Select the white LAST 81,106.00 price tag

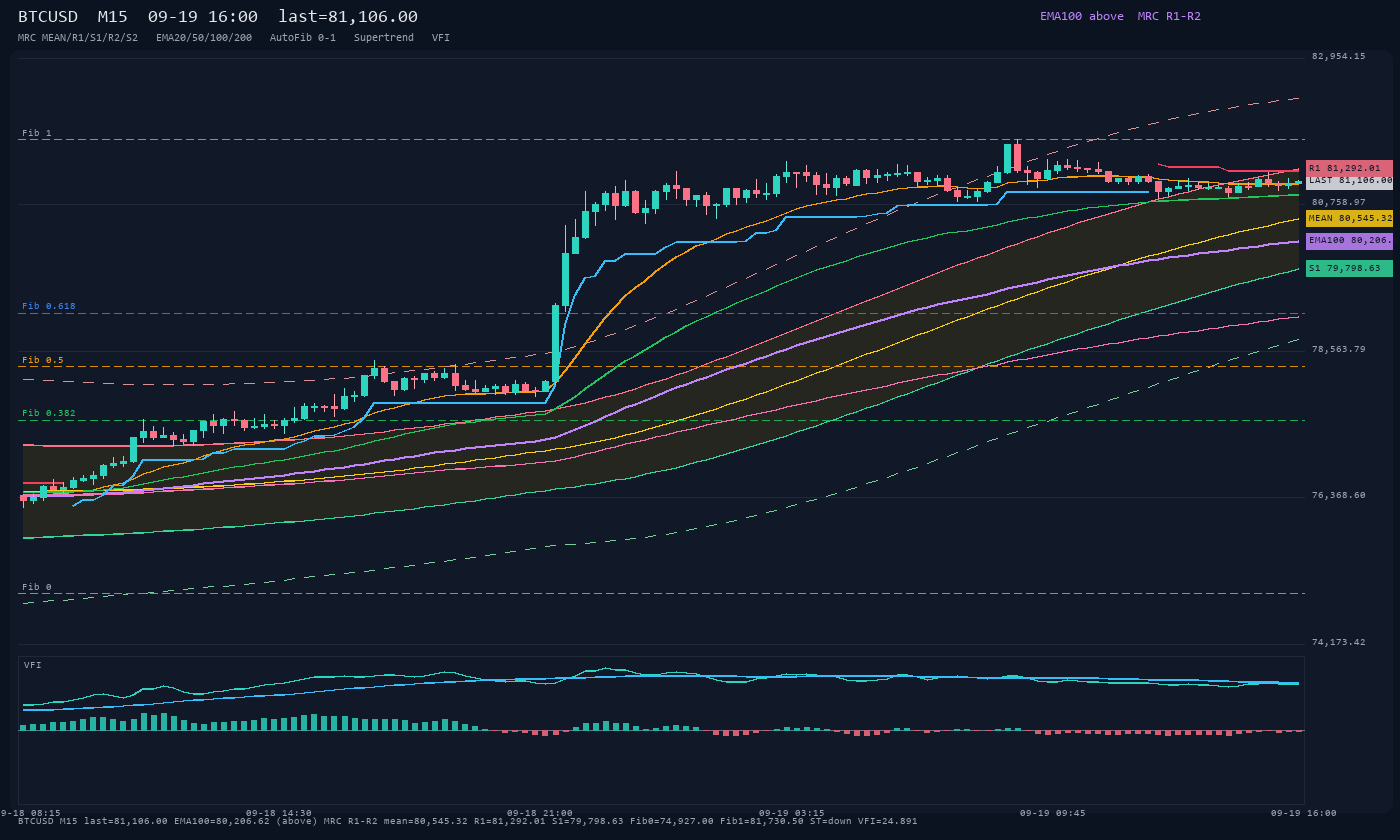pos(1349,181)
